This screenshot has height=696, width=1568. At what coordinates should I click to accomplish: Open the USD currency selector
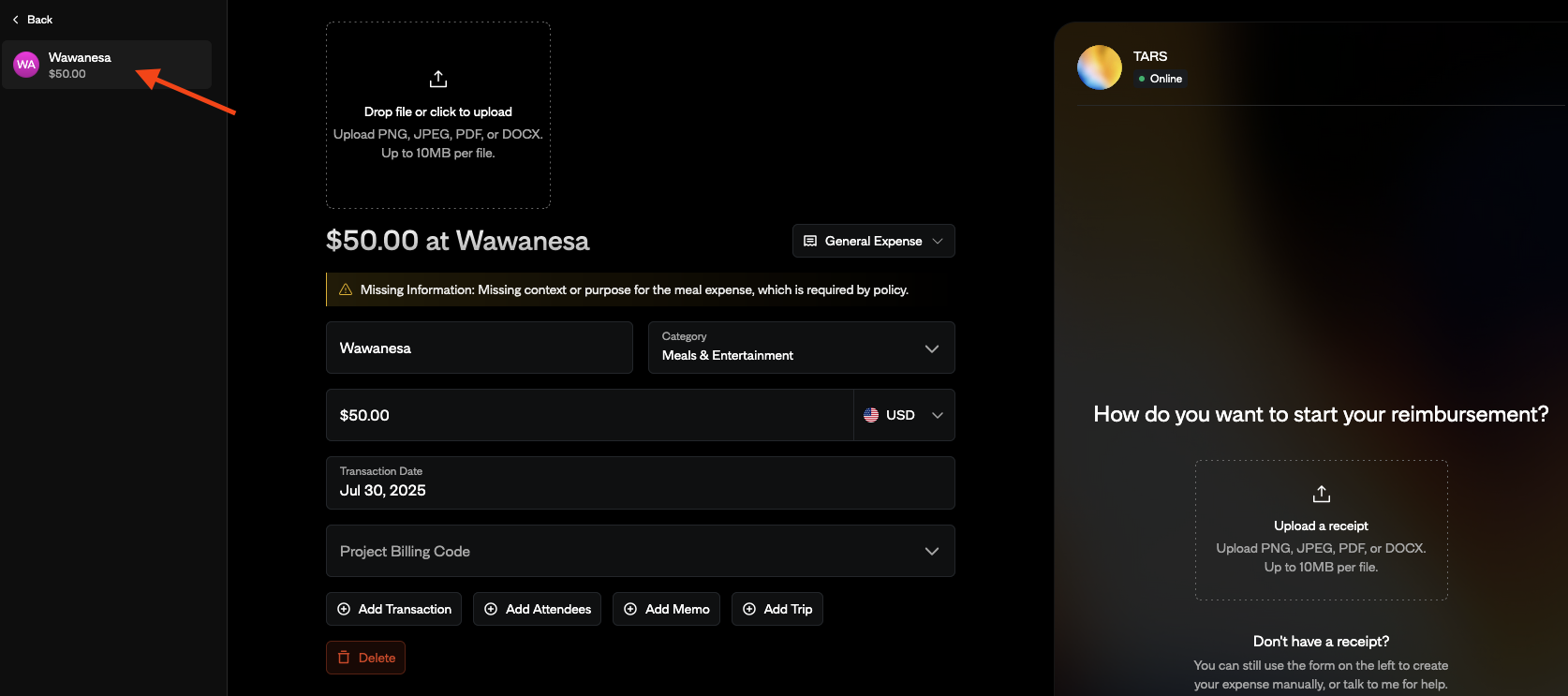pos(904,415)
